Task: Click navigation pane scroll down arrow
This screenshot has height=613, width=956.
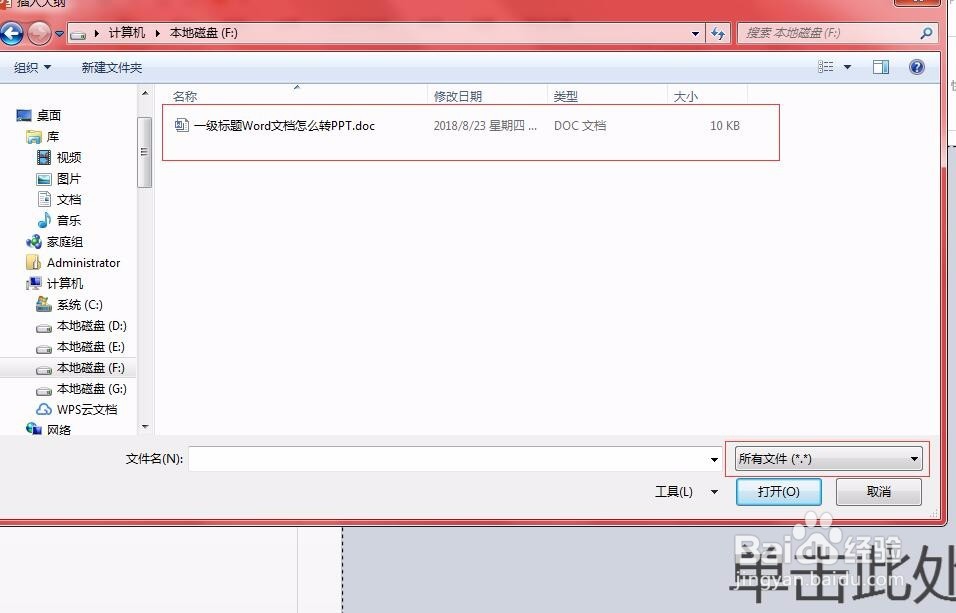Action: (144, 427)
